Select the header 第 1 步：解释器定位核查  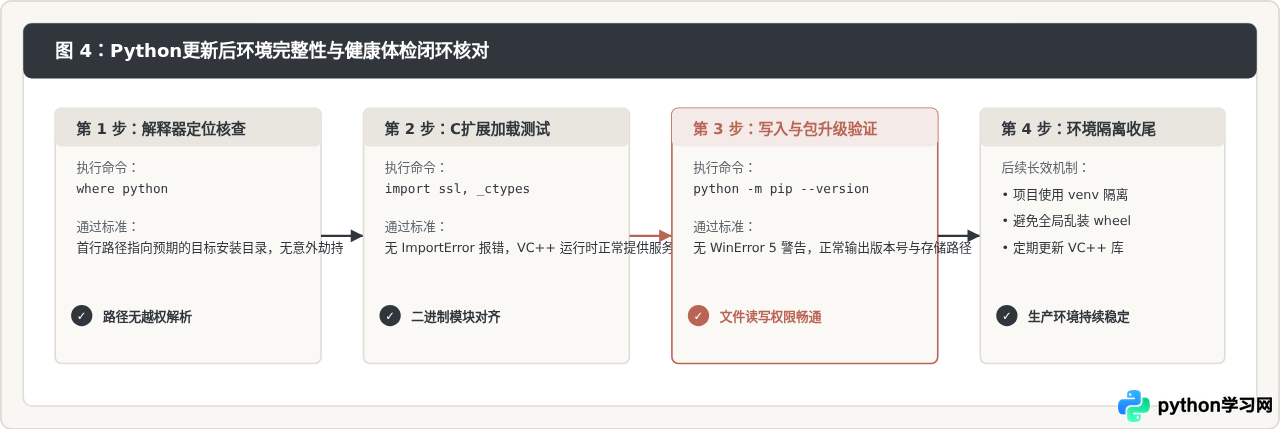[161, 129]
